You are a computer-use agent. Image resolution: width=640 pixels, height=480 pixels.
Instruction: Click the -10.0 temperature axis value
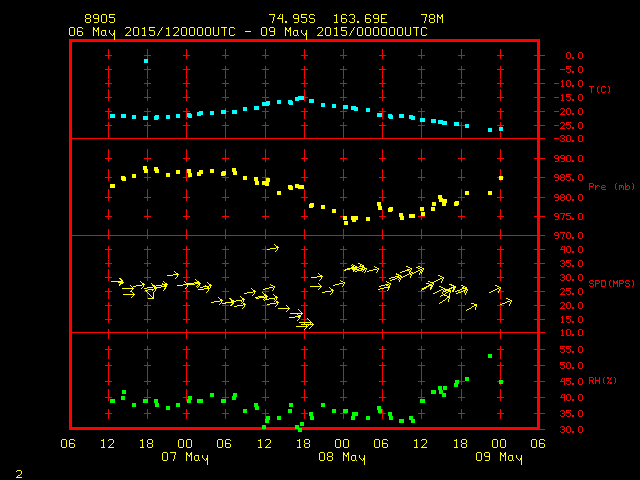tap(569, 84)
